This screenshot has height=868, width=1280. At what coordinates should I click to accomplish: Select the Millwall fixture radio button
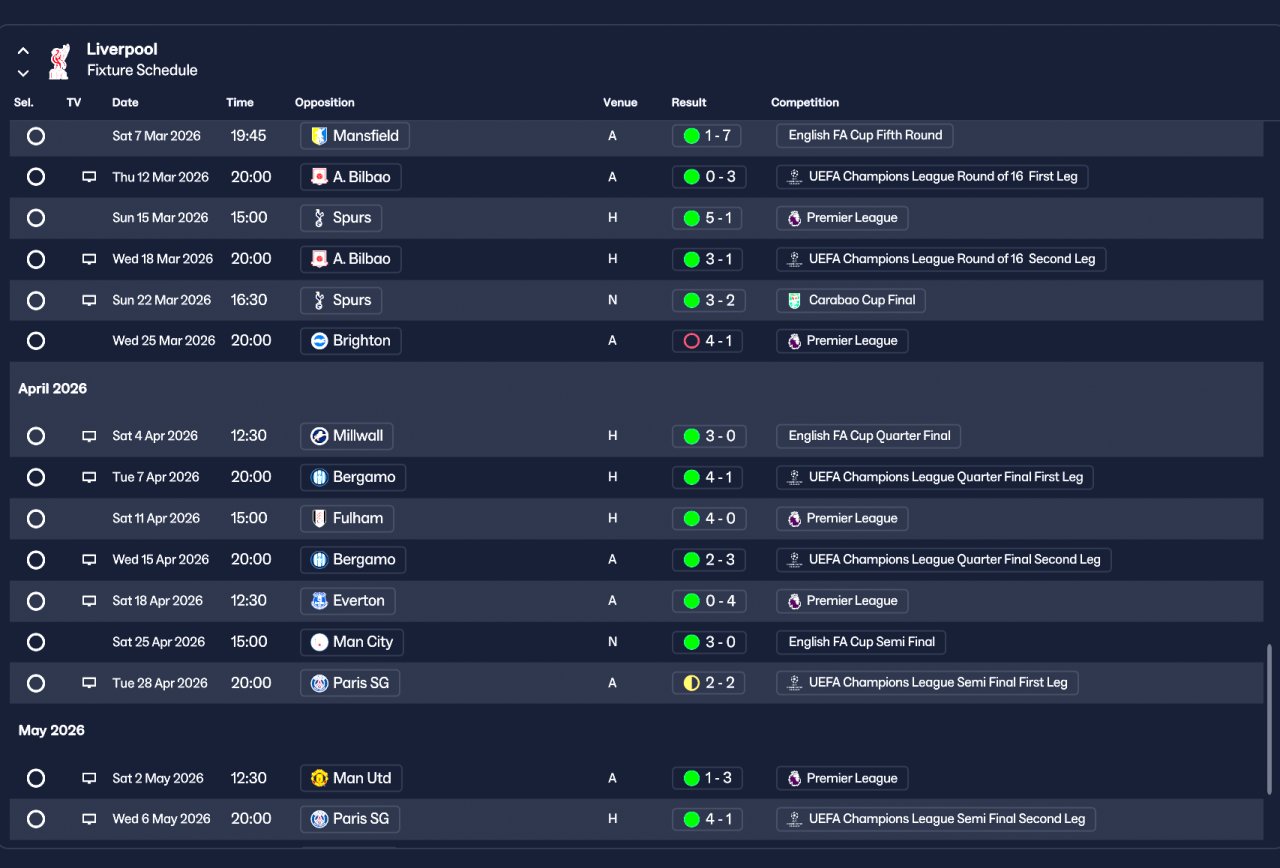pyautogui.click(x=36, y=436)
